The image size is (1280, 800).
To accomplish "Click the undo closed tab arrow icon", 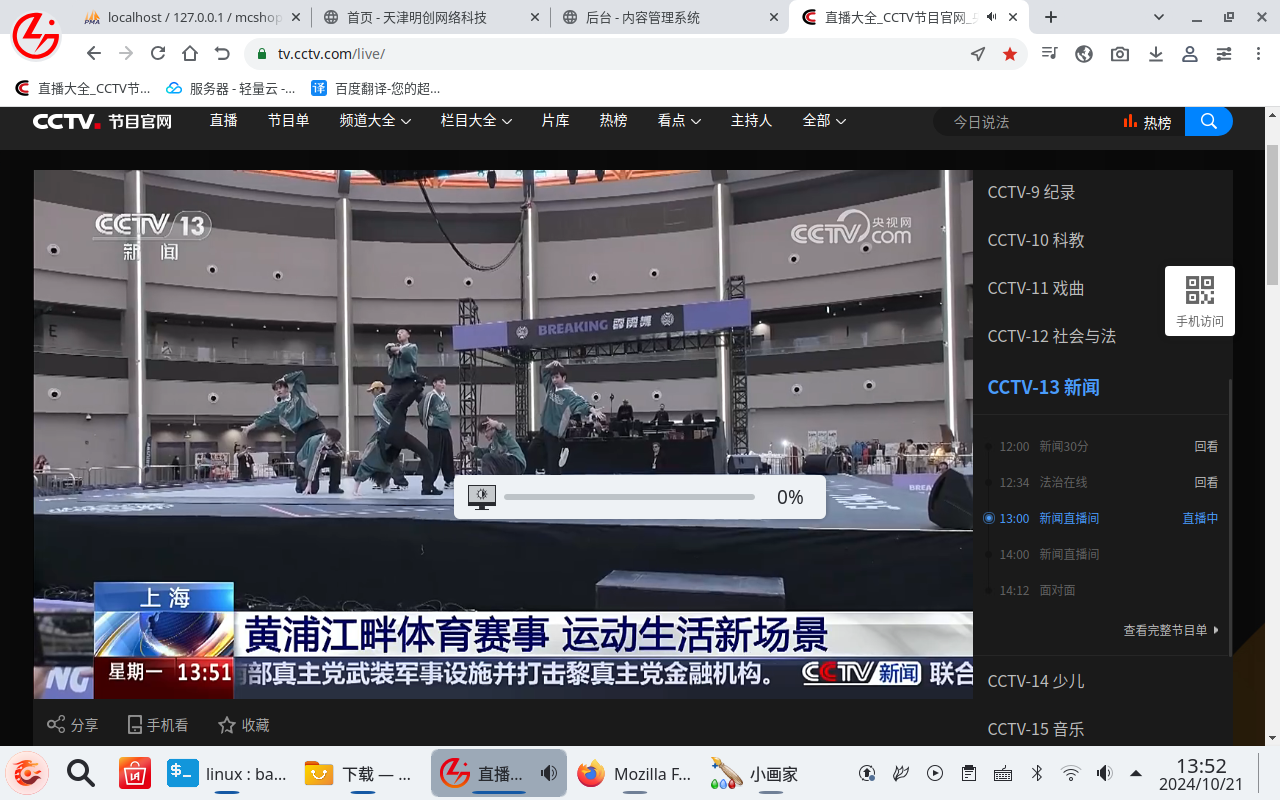I will [x=222, y=54].
